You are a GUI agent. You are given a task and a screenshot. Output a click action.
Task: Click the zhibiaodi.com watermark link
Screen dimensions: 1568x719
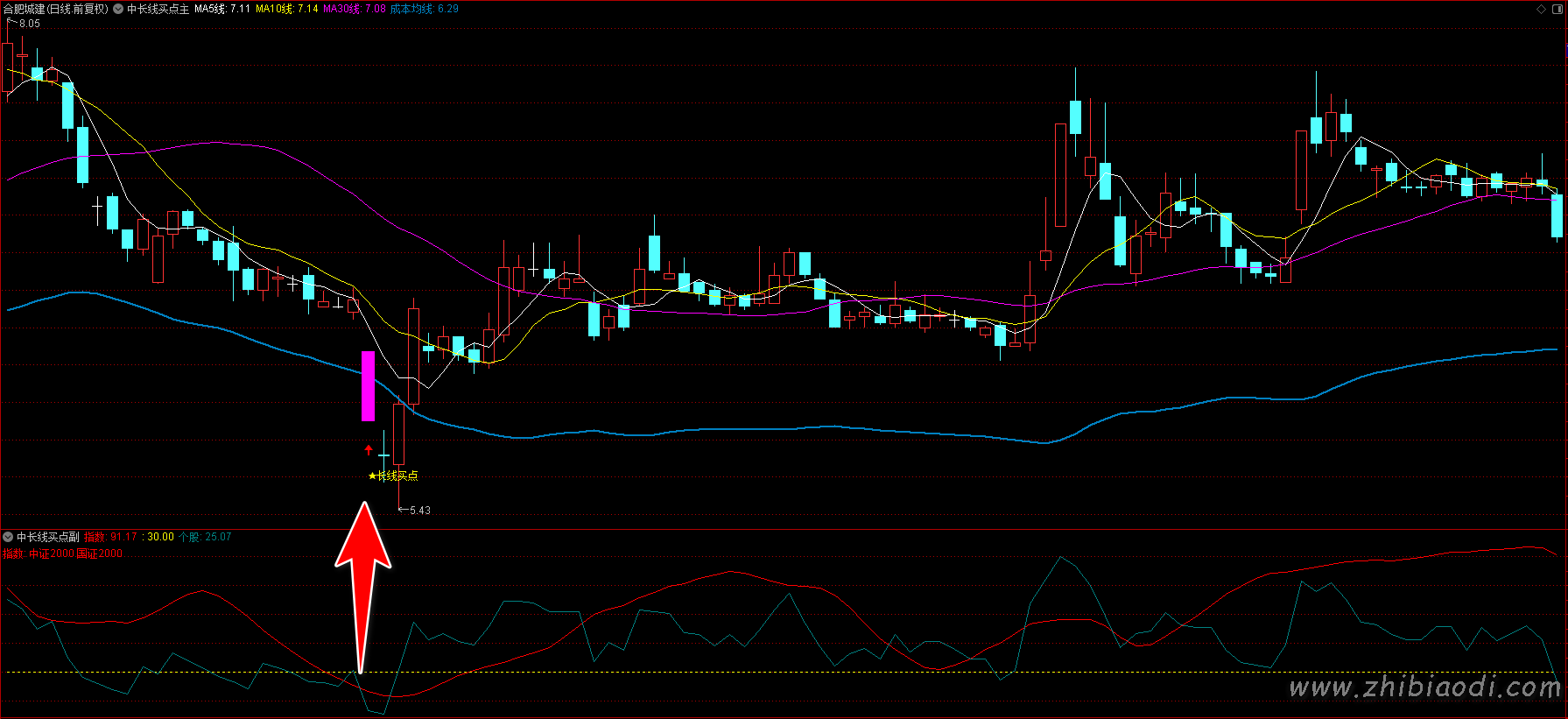(1424, 687)
